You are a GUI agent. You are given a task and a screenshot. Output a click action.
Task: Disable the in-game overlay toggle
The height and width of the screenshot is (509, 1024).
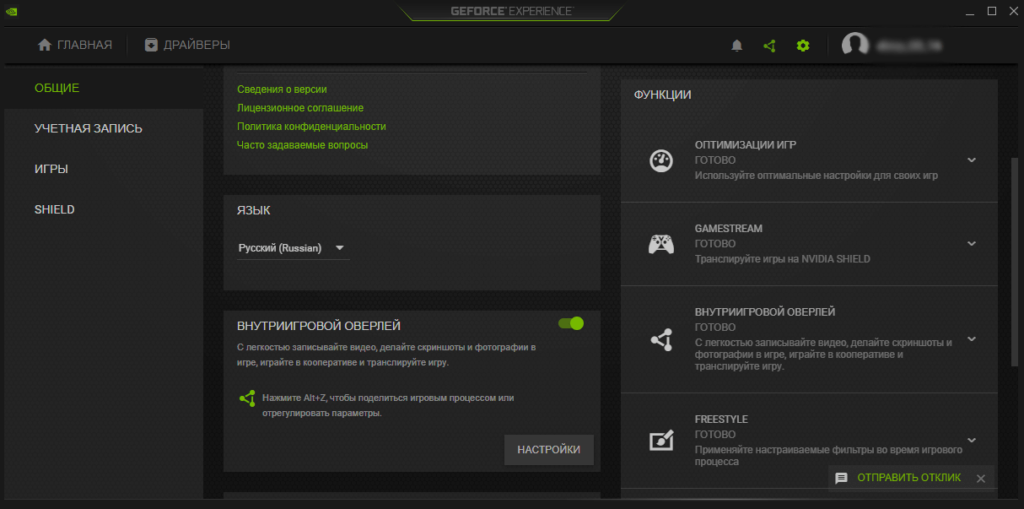click(570, 323)
